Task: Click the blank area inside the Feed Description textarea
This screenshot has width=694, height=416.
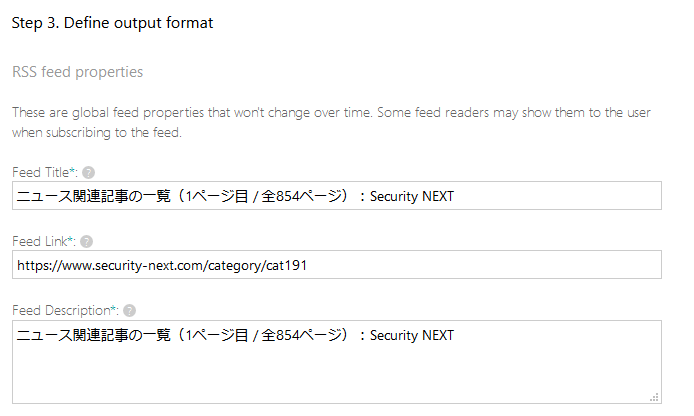Action: tap(337, 372)
